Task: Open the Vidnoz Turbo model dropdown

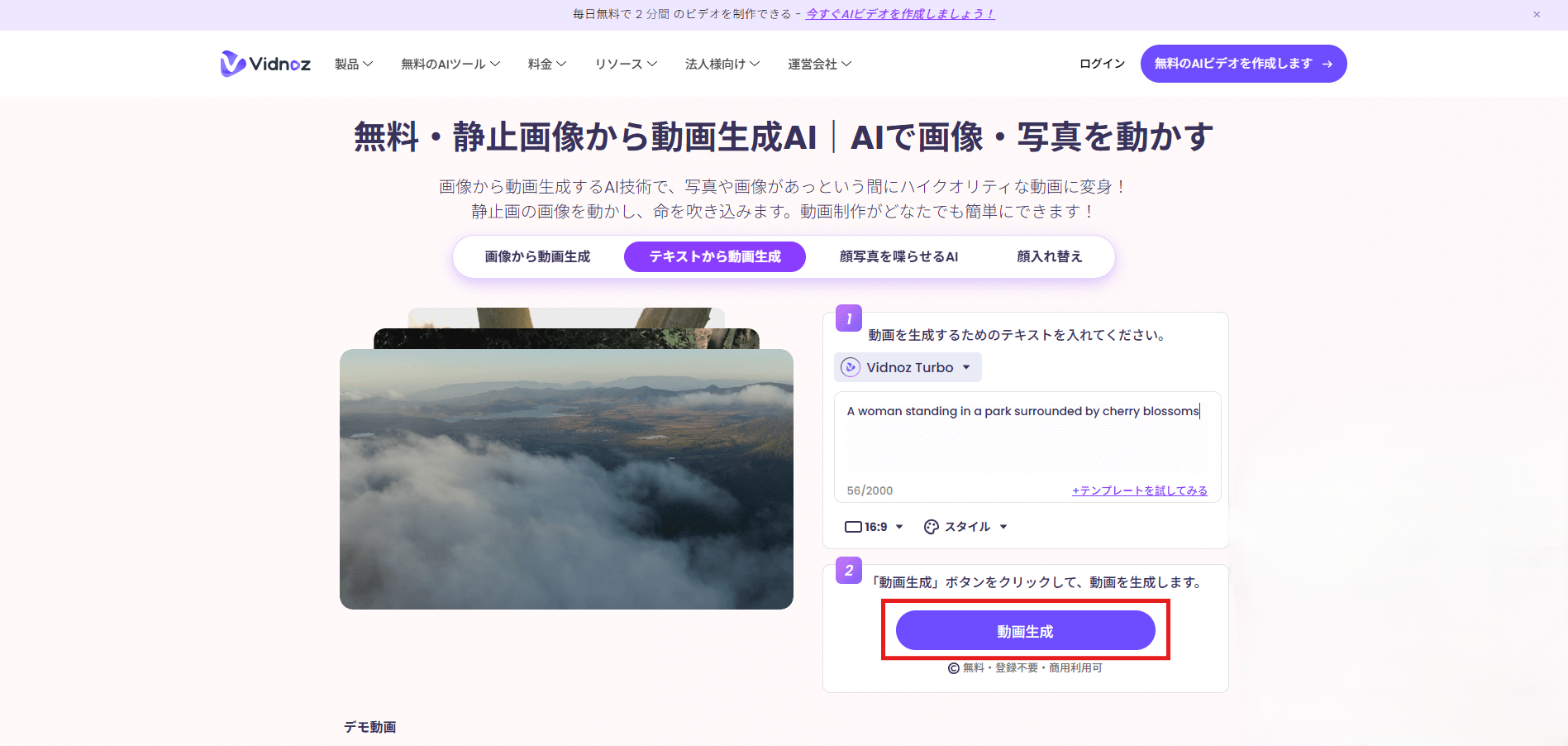Action: pyautogui.click(x=907, y=366)
